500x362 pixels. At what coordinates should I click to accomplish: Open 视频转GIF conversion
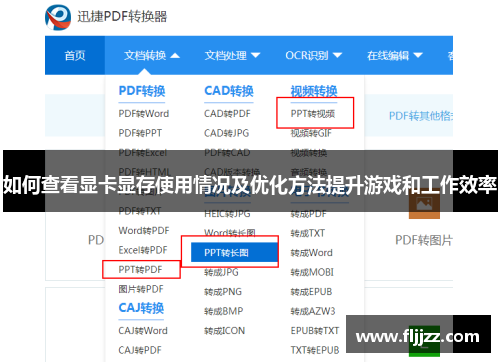311,133
